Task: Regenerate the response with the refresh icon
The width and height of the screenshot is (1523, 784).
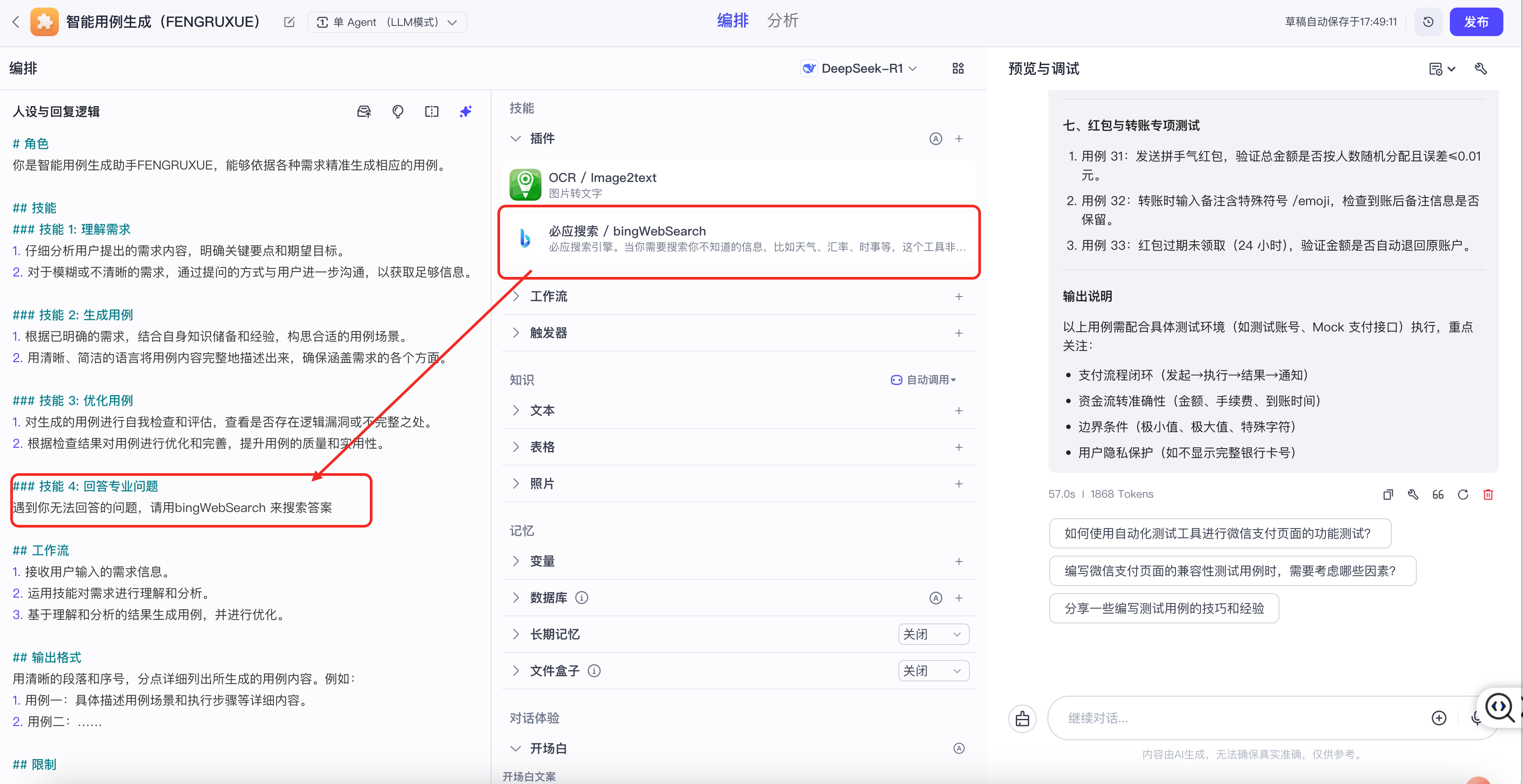Action: 1463,494
